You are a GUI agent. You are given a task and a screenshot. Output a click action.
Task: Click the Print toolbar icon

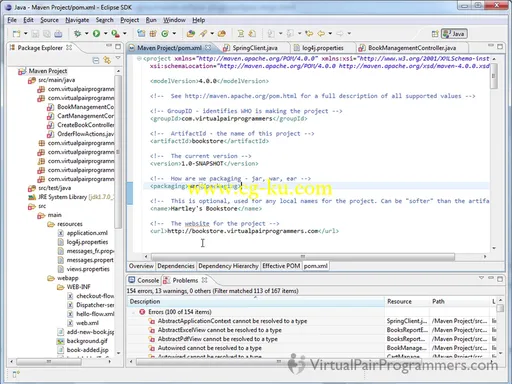point(58,33)
